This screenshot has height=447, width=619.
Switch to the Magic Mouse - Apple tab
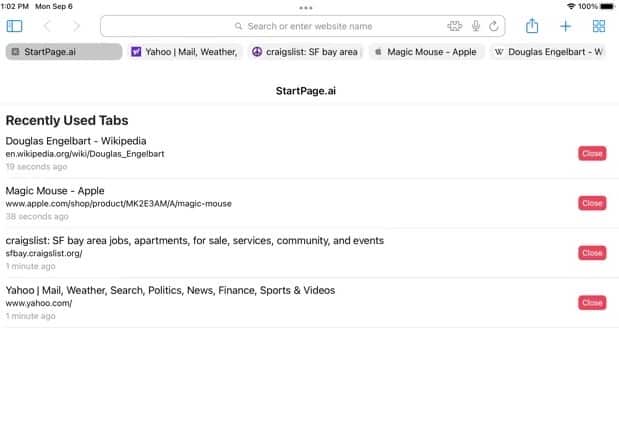coord(426,52)
